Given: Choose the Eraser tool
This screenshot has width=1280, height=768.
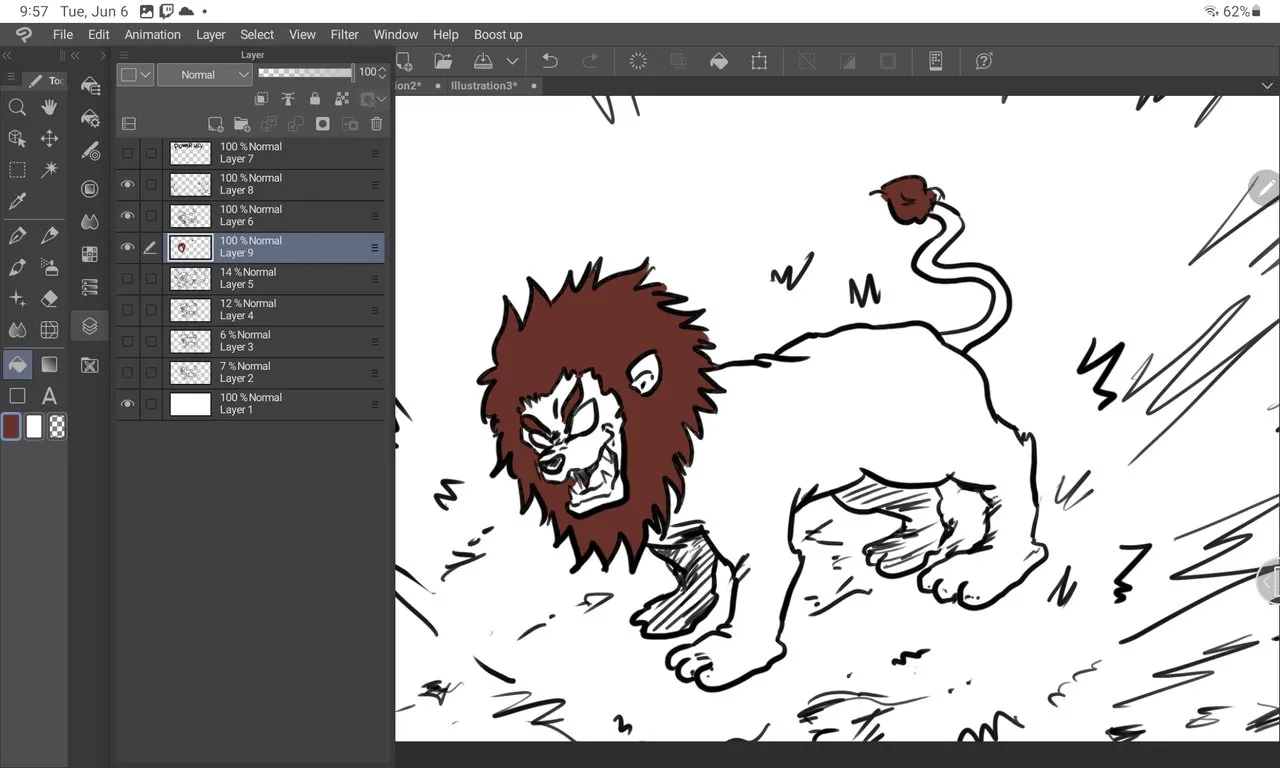Looking at the screenshot, I should [x=49, y=298].
